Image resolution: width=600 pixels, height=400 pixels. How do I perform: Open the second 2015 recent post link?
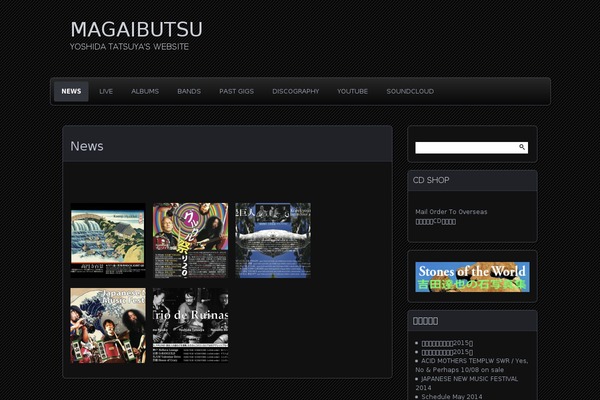pyautogui.click(x=447, y=352)
